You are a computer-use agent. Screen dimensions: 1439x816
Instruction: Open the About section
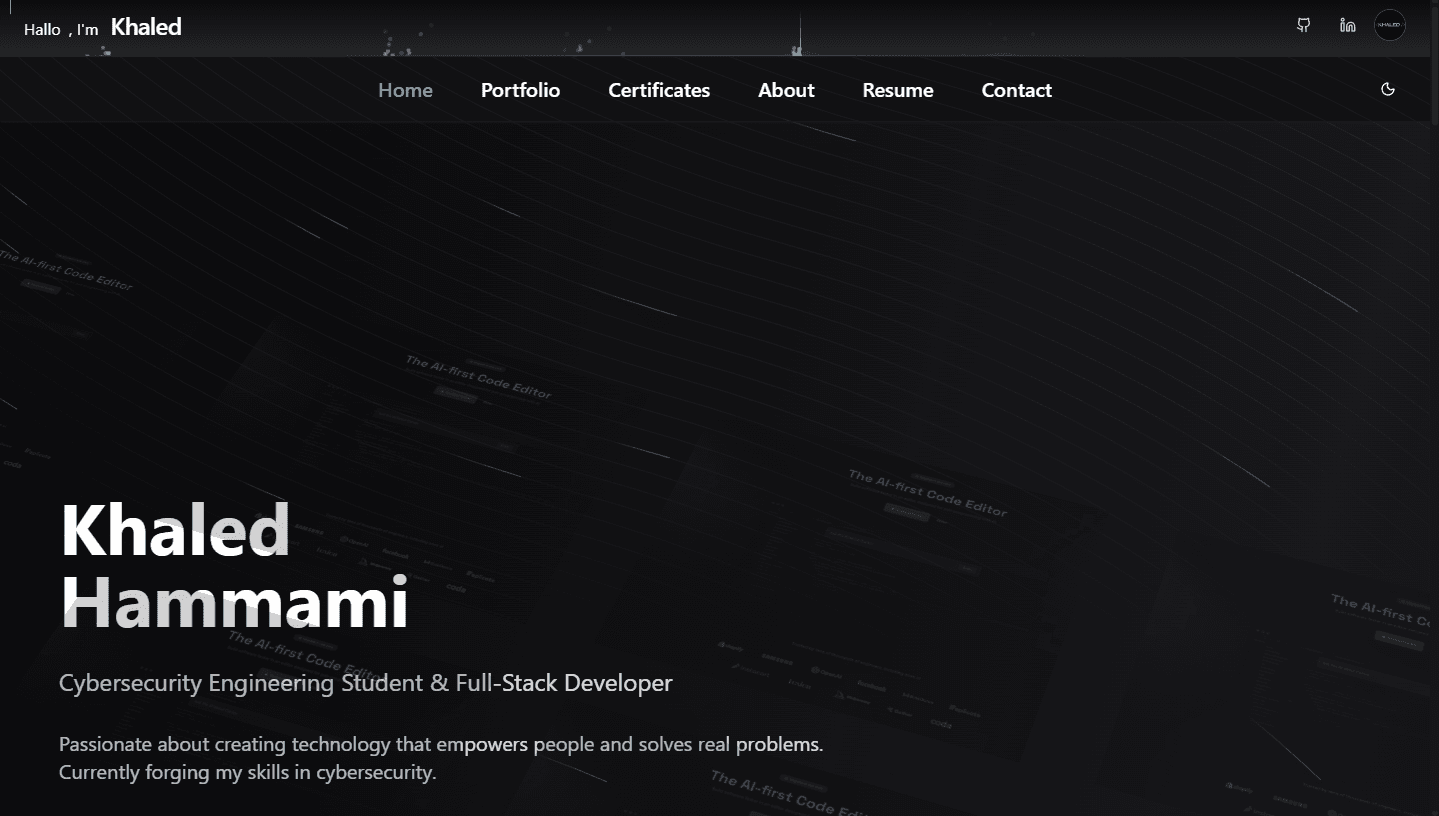(x=786, y=90)
